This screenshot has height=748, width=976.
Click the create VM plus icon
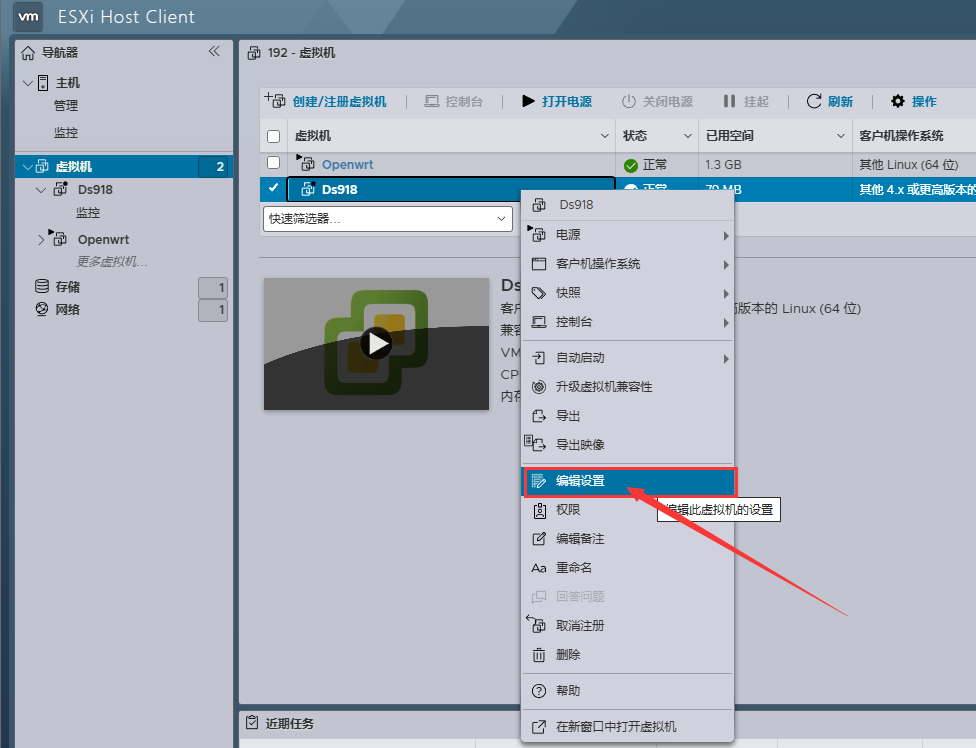click(x=274, y=100)
